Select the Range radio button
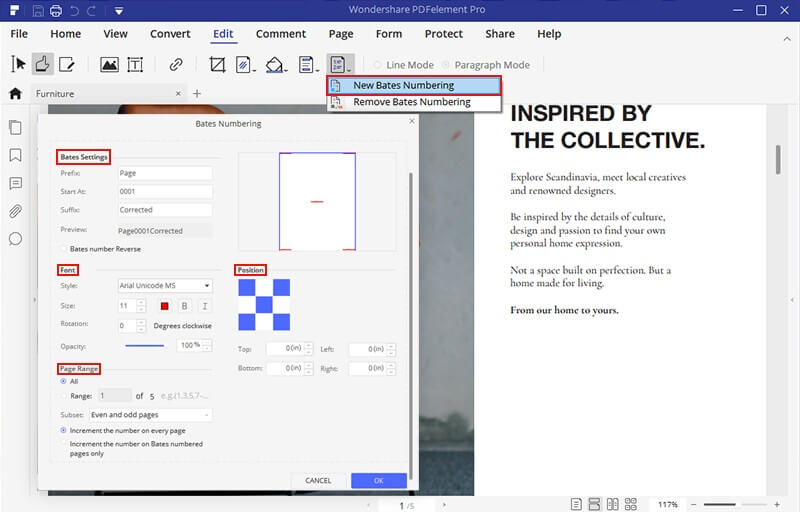Viewport: 800px width, 512px height. pyautogui.click(x=65, y=396)
